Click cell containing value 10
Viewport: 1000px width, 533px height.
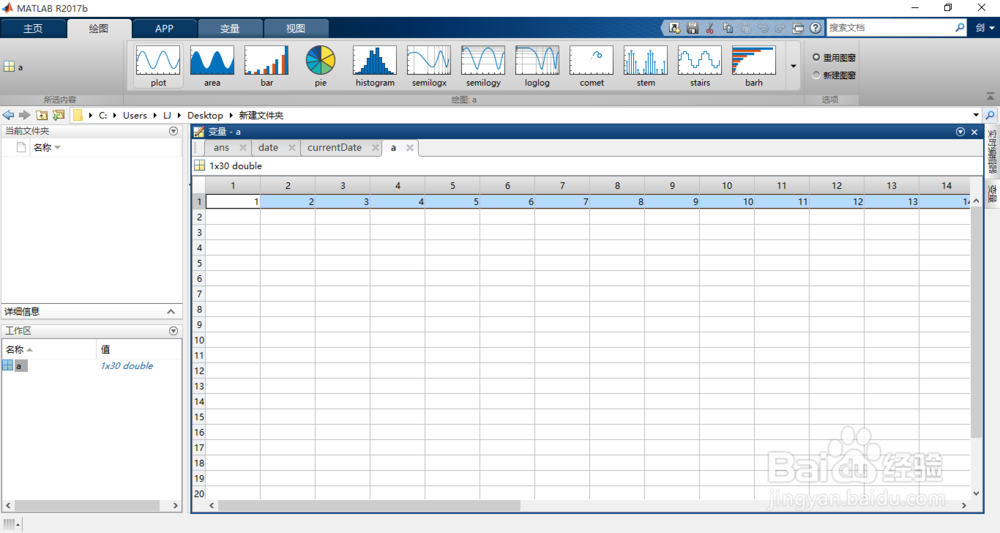click(727, 201)
